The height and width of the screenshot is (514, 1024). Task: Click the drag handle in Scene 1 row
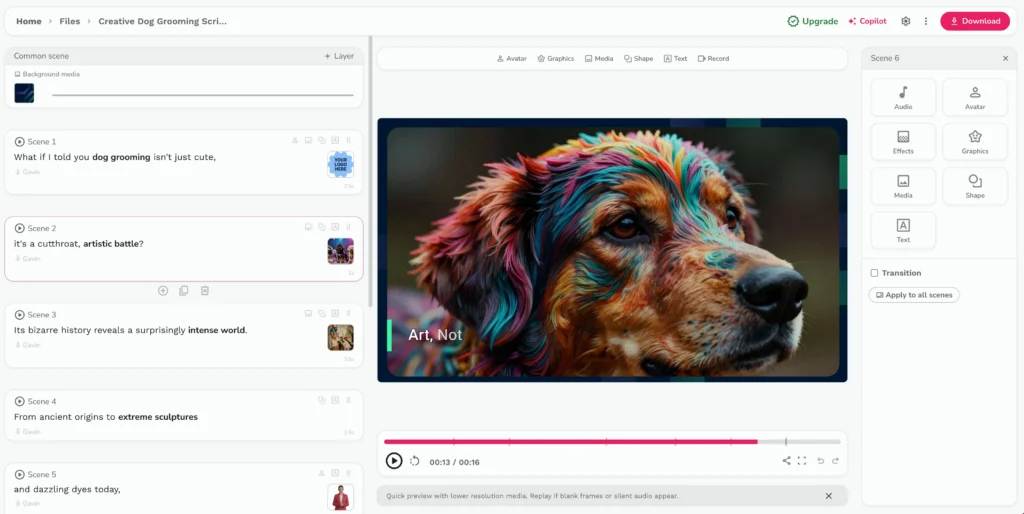(348, 140)
